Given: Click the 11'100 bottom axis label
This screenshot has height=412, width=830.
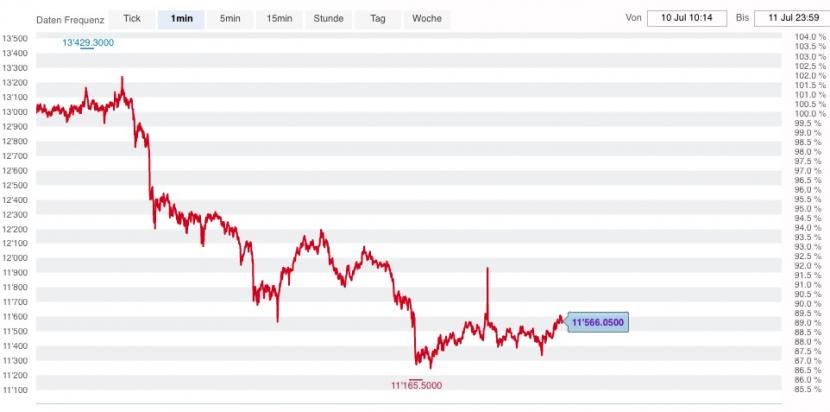Looking at the screenshot, I should [x=15, y=390].
